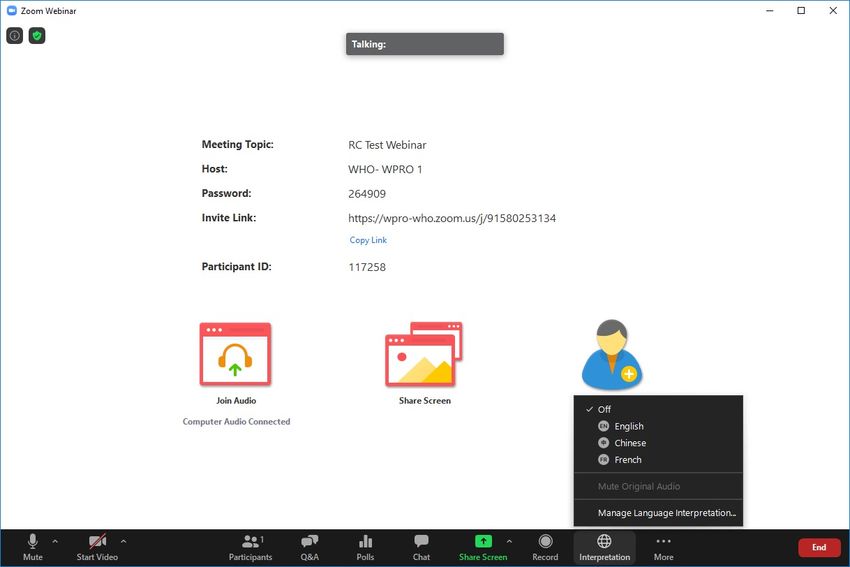The image size is (850, 567).
Task: Open the Q&A panel
Action: pyautogui.click(x=310, y=547)
